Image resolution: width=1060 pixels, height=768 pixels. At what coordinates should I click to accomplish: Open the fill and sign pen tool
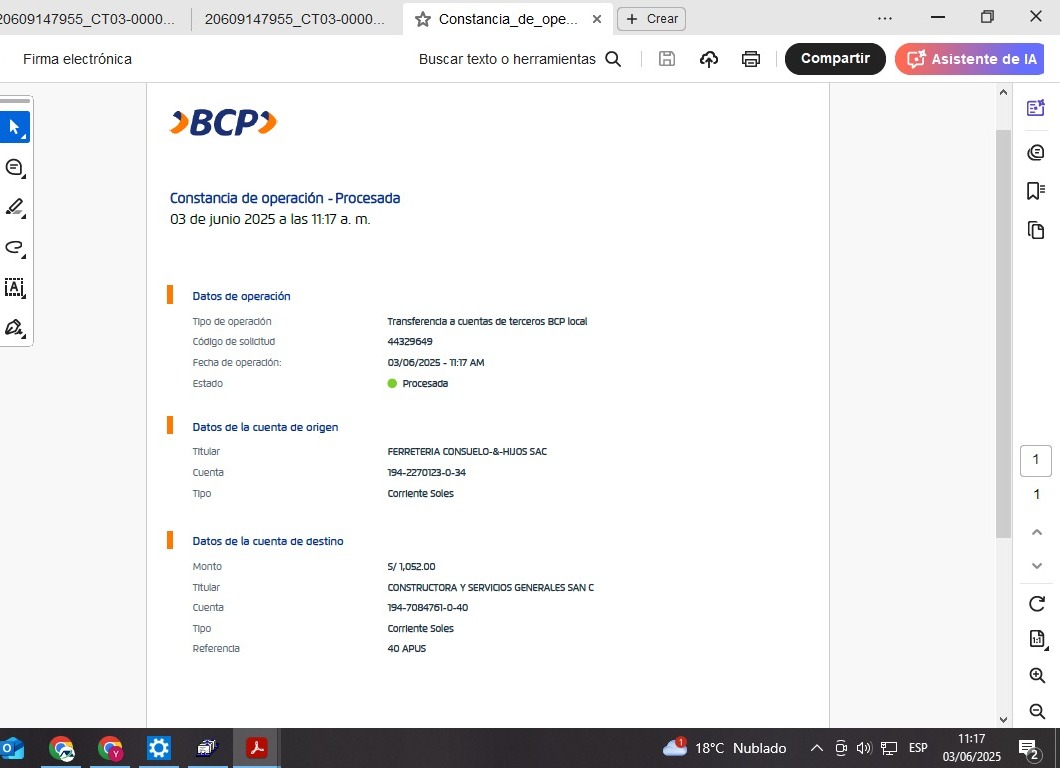(x=14, y=328)
